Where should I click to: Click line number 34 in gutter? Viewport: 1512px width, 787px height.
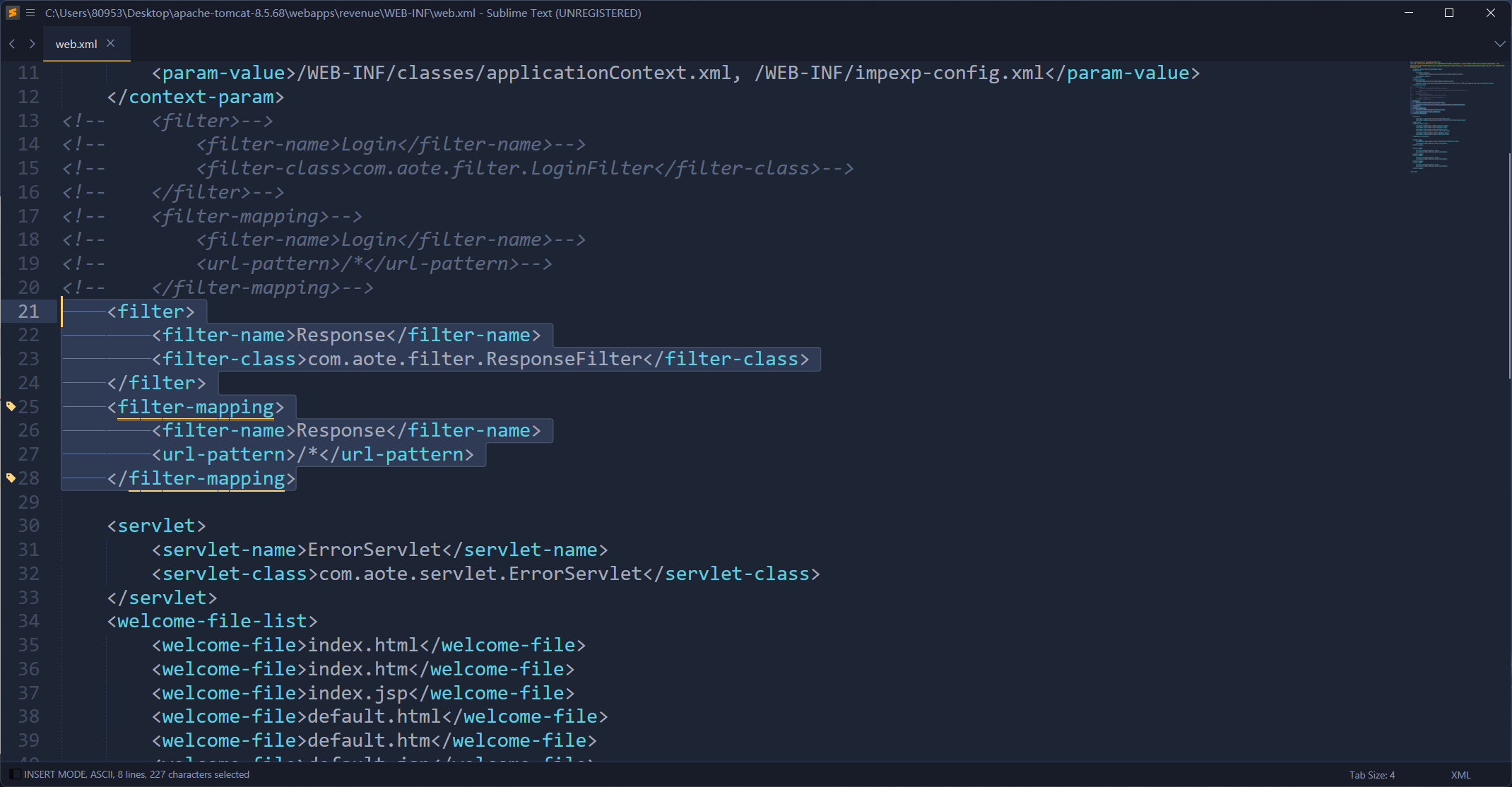coord(28,621)
